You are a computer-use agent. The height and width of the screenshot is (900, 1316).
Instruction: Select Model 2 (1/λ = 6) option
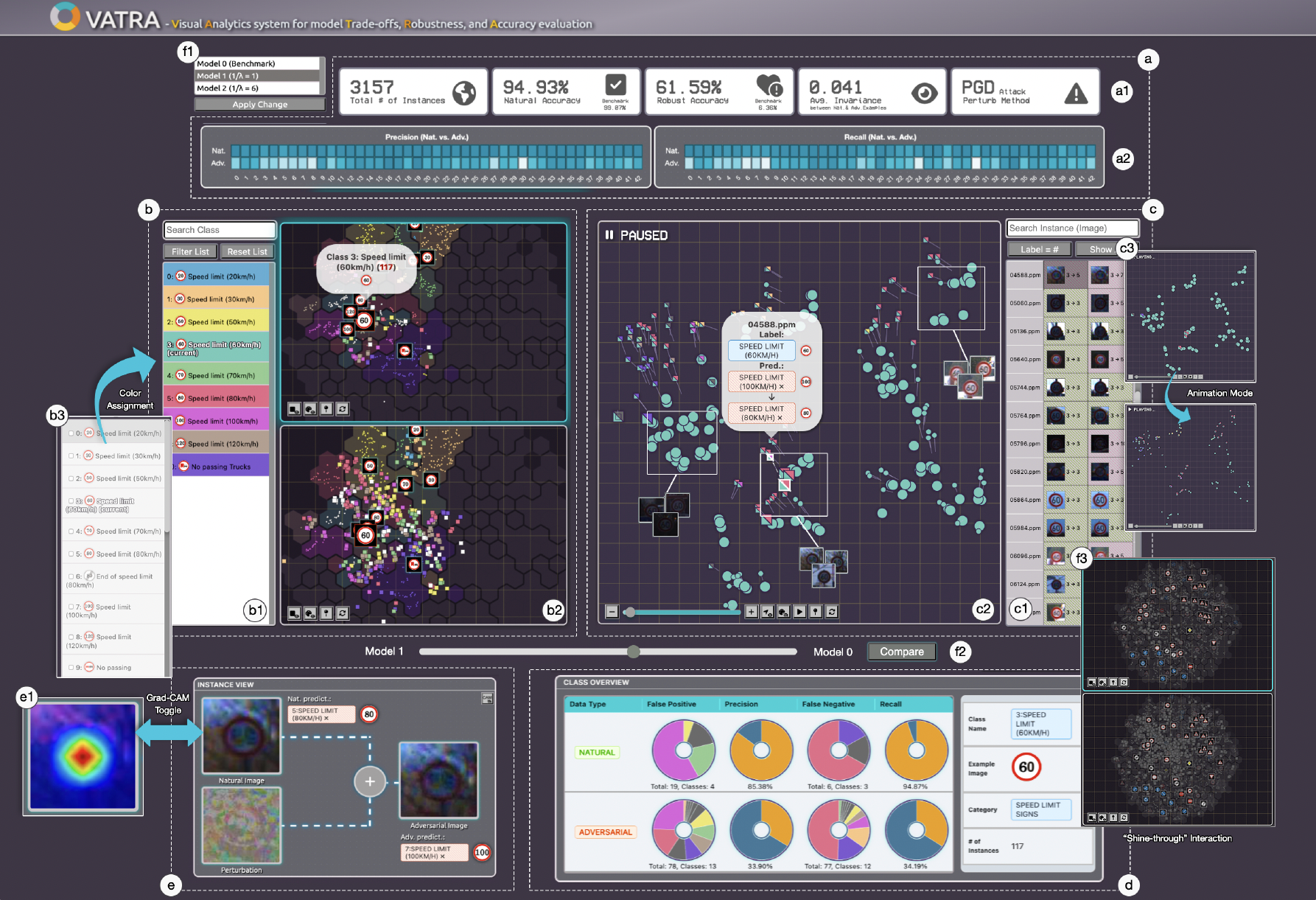tap(258, 88)
